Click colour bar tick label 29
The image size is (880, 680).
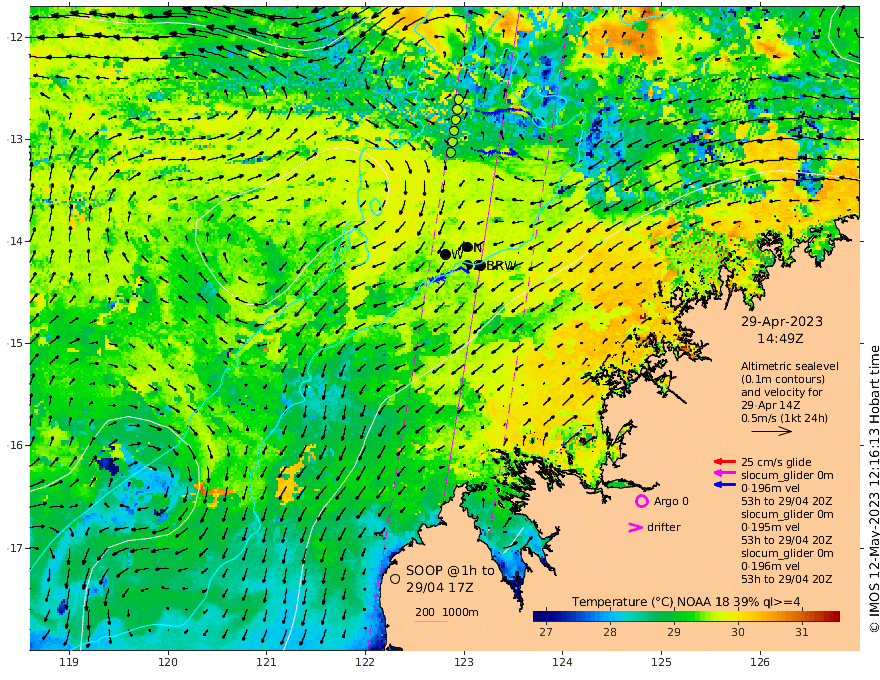[673, 632]
